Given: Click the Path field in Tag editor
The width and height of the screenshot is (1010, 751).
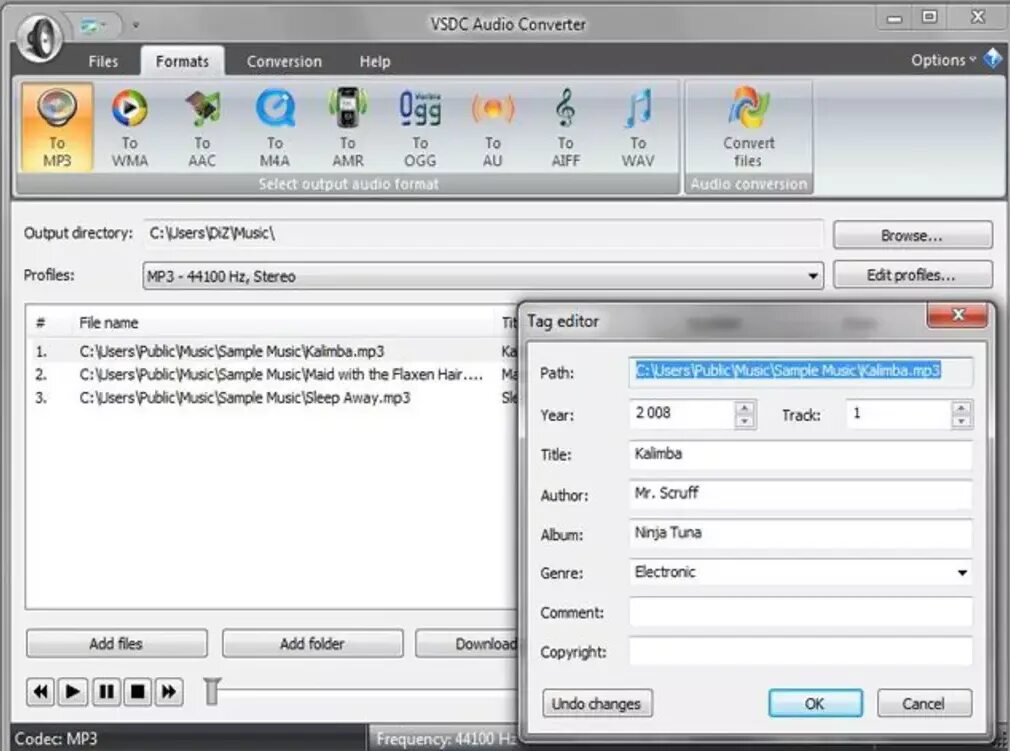Looking at the screenshot, I should click(800, 372).
